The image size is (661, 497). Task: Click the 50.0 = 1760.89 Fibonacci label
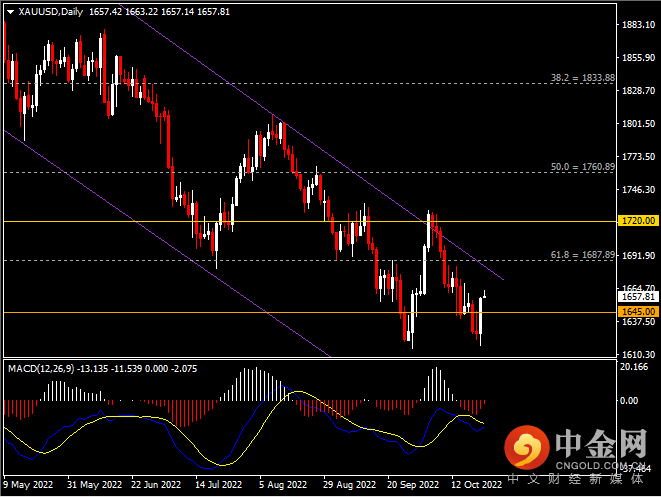point(583,167)
